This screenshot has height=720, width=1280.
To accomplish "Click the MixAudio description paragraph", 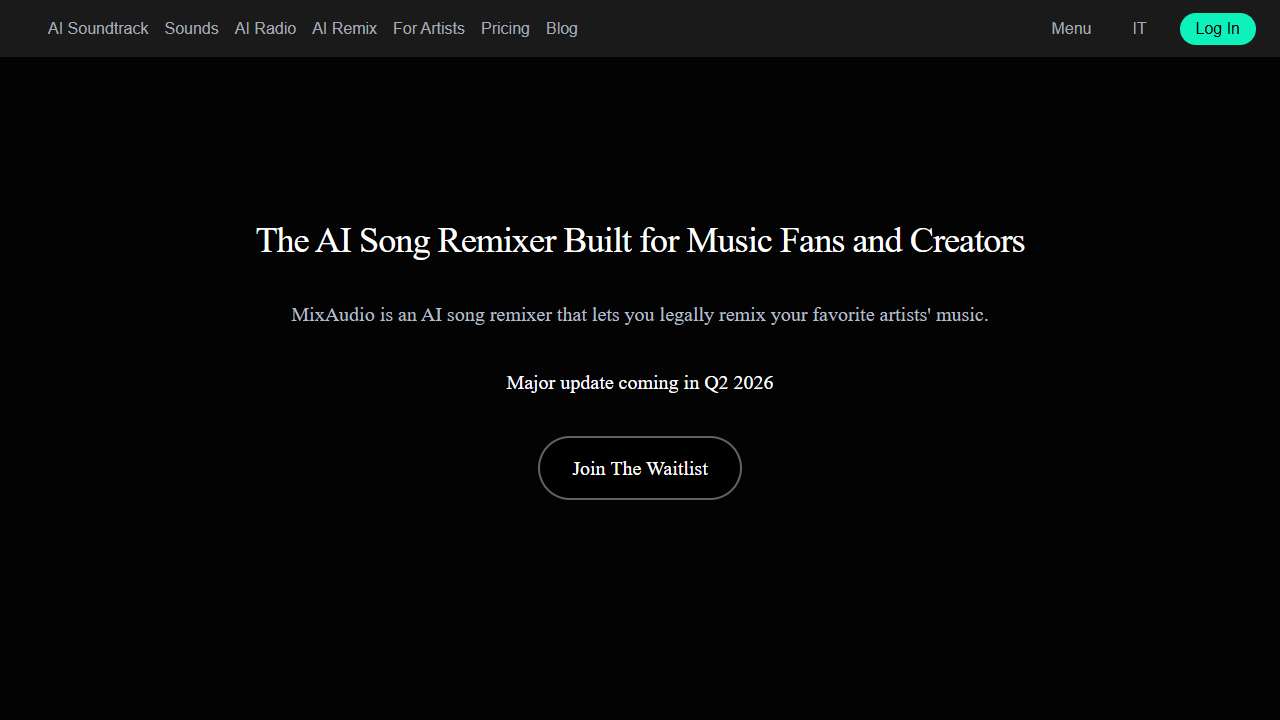I will click(640, 315).
